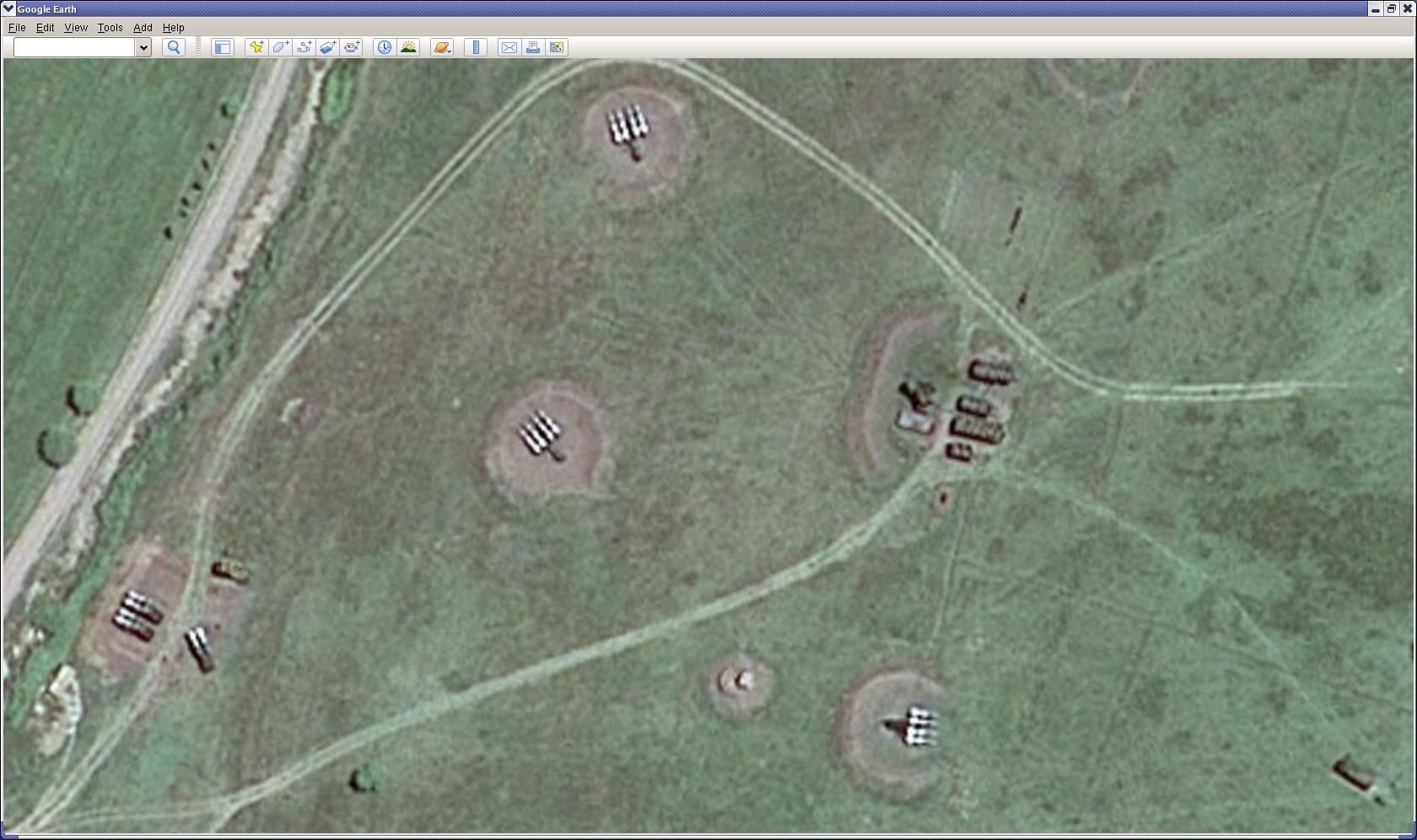The height and width of the screenshot is (840, 1417).
Task: Open the File menu
Action: pos(17,27)
